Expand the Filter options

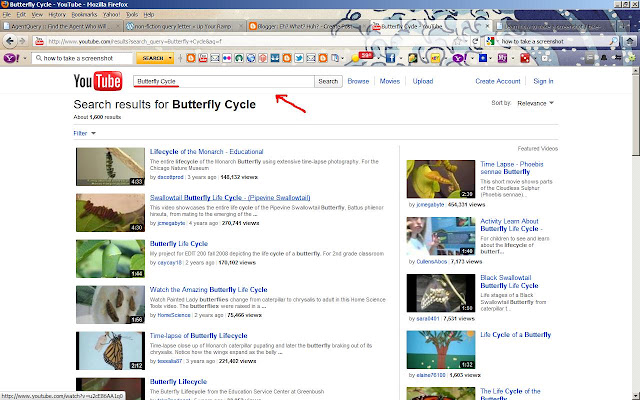pos(84,133)
